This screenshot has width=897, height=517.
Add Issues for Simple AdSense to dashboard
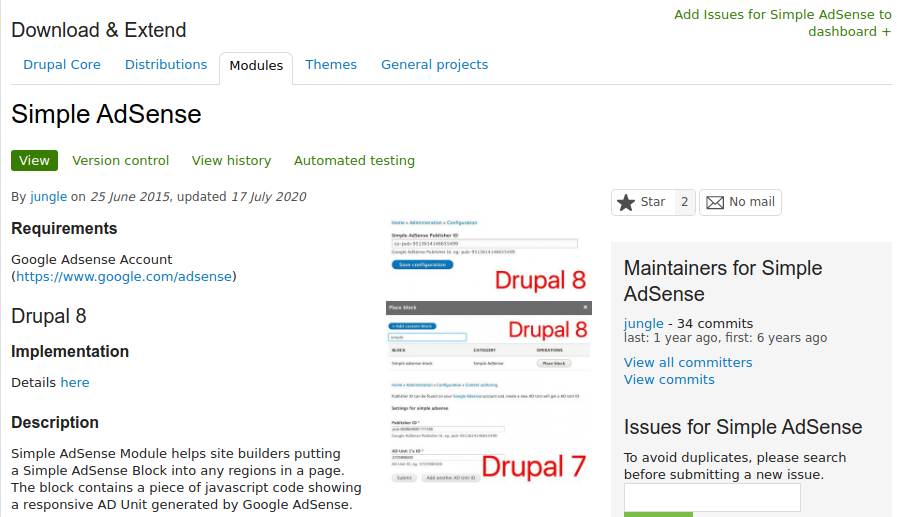[x=783, y=23]
